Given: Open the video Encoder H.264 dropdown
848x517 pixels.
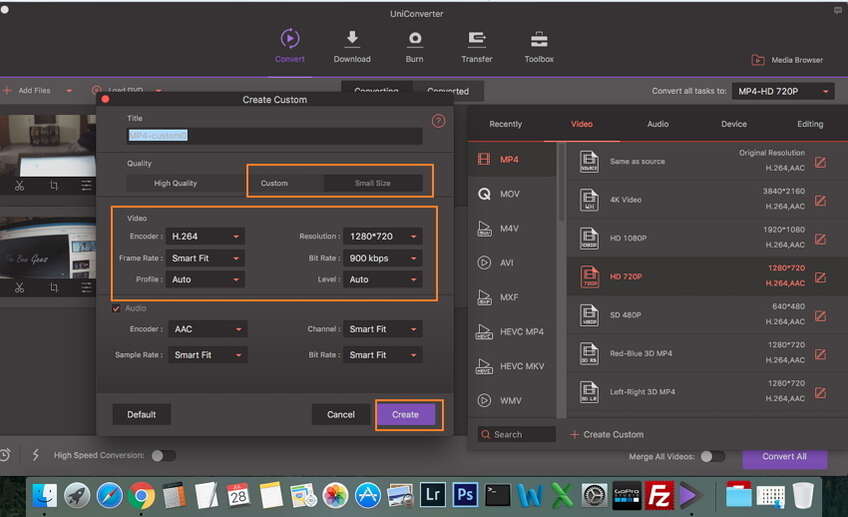Looking at the screenshot, I should tap(205, 236).
